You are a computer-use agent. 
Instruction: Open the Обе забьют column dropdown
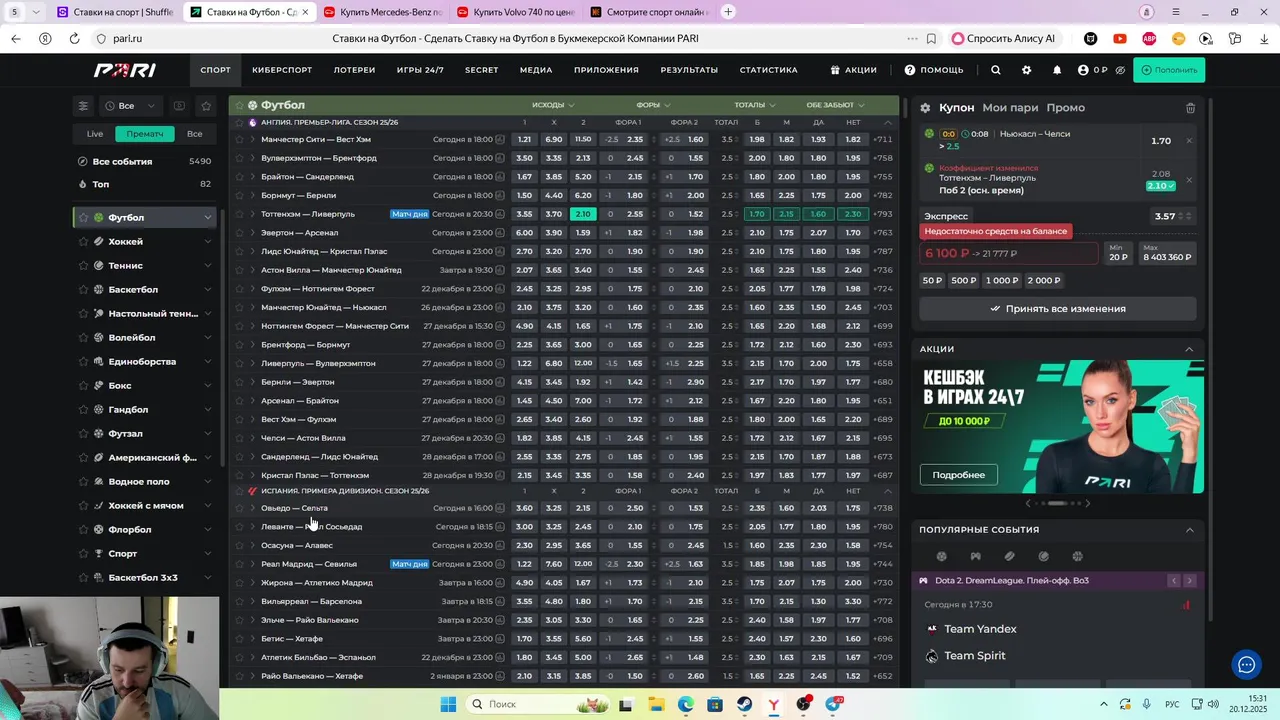835,105
